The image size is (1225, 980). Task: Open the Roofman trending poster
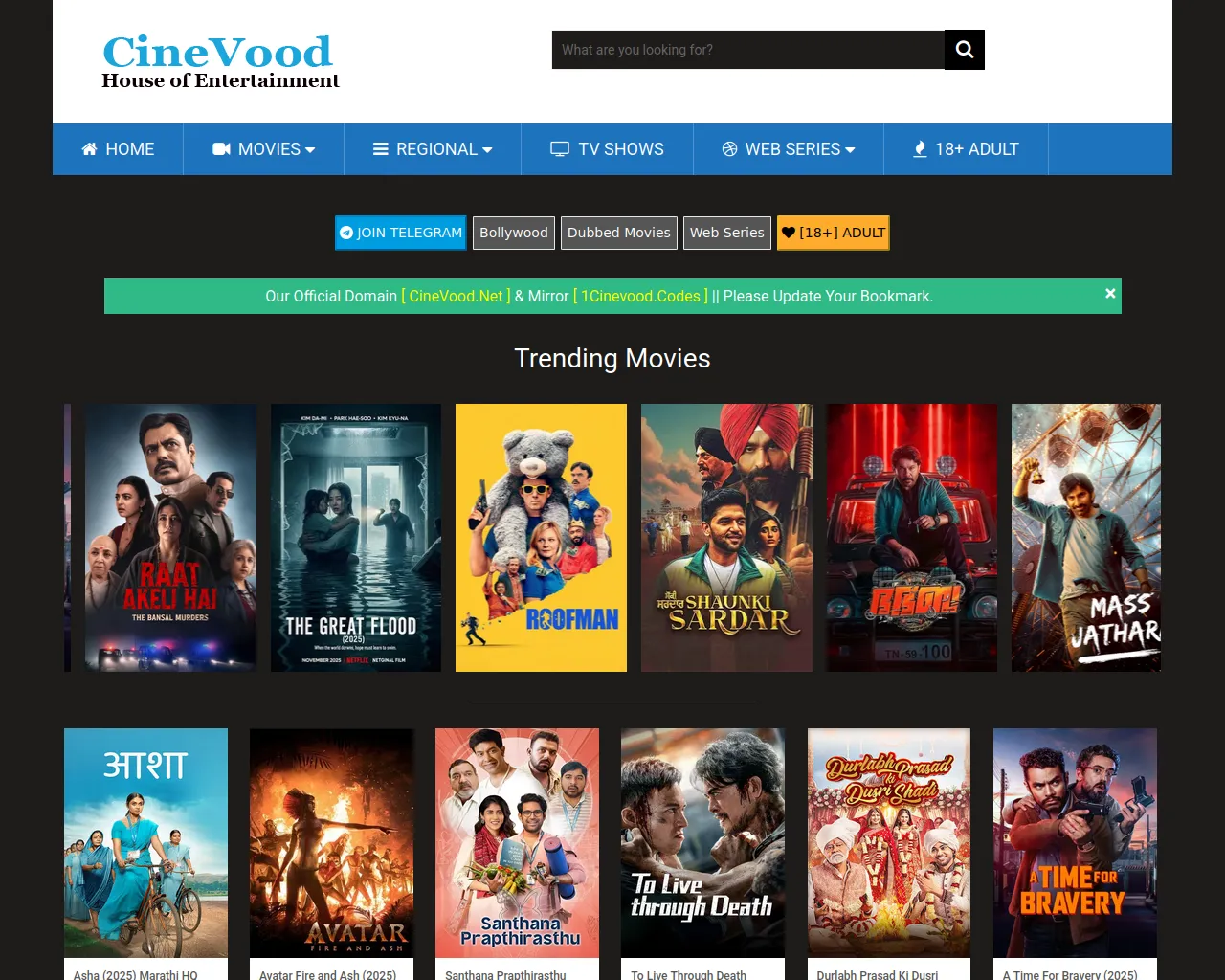[541, 538]
